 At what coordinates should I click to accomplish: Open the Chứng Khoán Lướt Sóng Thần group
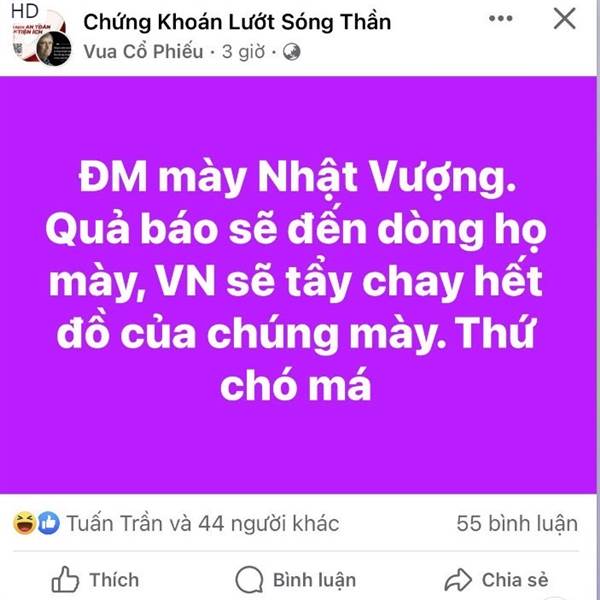click(237, 21)
